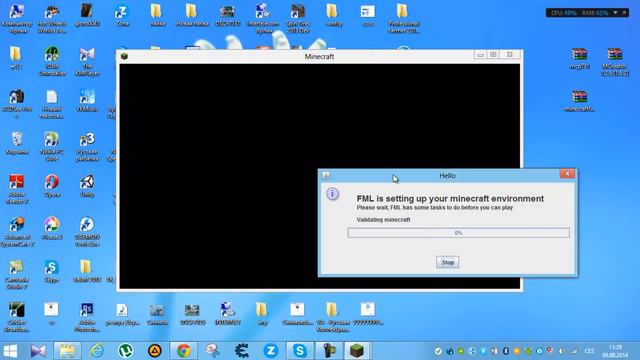640x360 pixels.
Task: Select the KMPlayer desktop shortcut
Action: click(x=87, y=62)
